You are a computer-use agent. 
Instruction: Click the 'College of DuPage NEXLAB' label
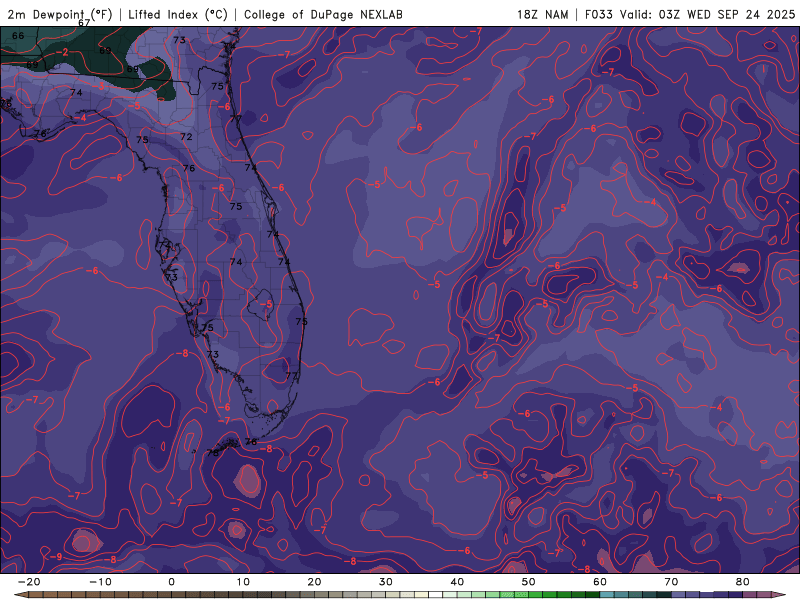click(x=323, y=14)
